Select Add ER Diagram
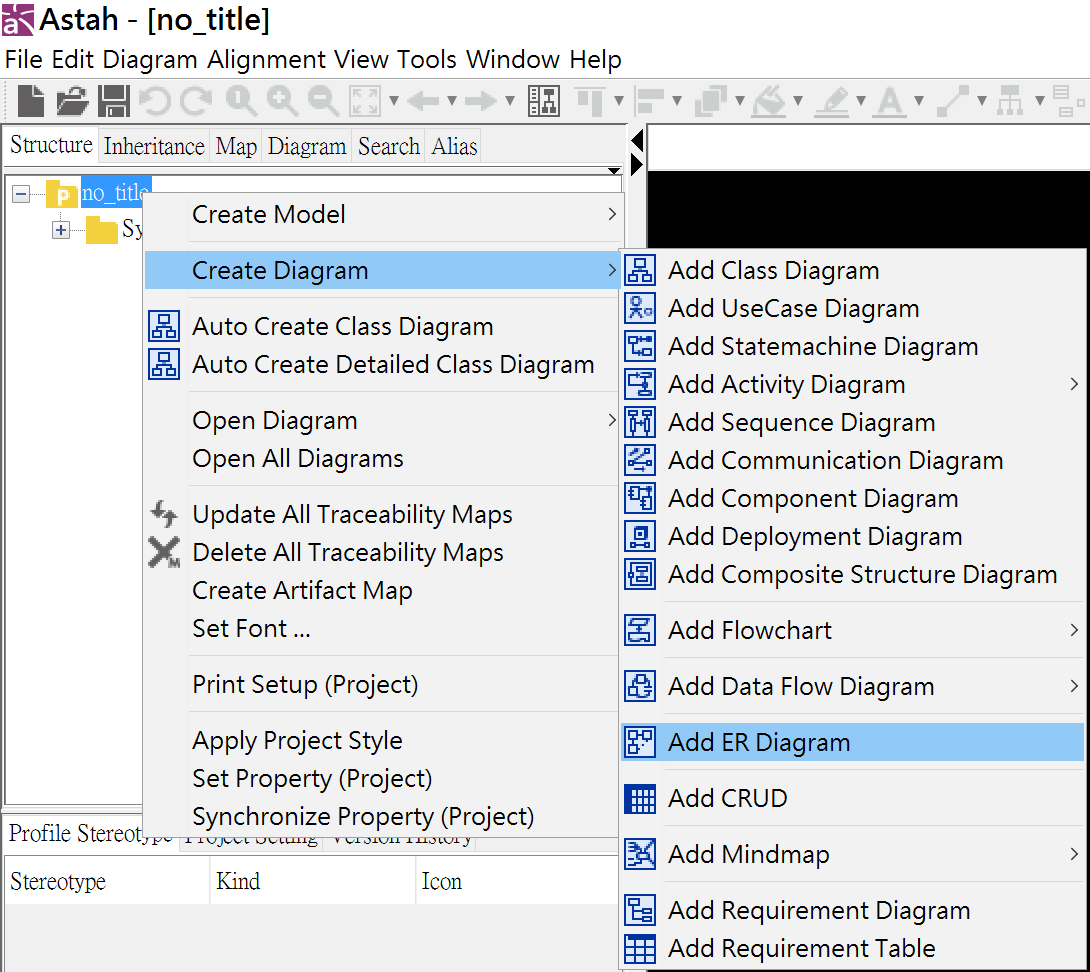Screen dimensions: 1090x972 853,742
